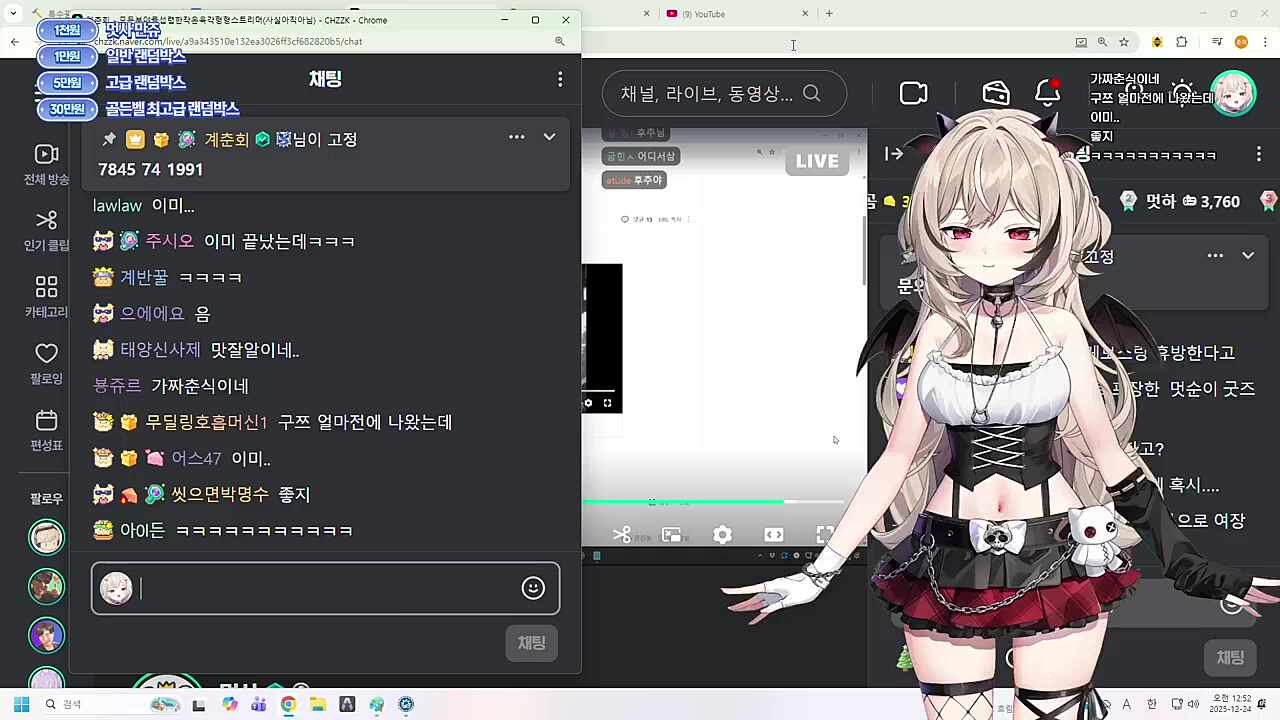Open the player settings gear
This screenshot has width=1280, height=720.
point(722,535)
